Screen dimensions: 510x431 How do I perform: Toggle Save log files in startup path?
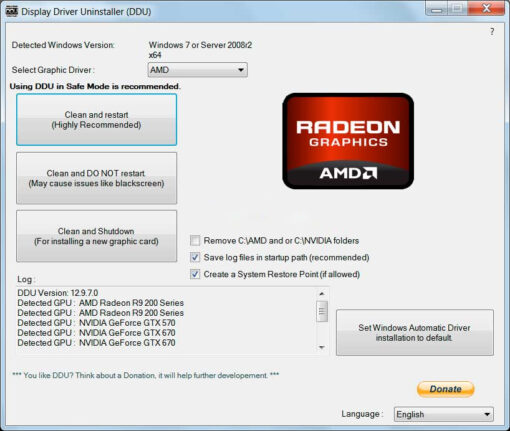195,257
